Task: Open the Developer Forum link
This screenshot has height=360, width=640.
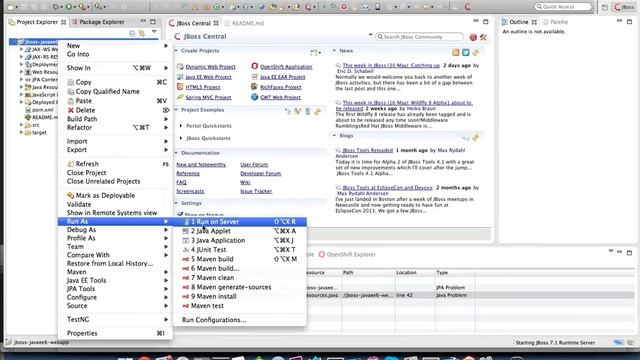Action: tap(260, 173)
